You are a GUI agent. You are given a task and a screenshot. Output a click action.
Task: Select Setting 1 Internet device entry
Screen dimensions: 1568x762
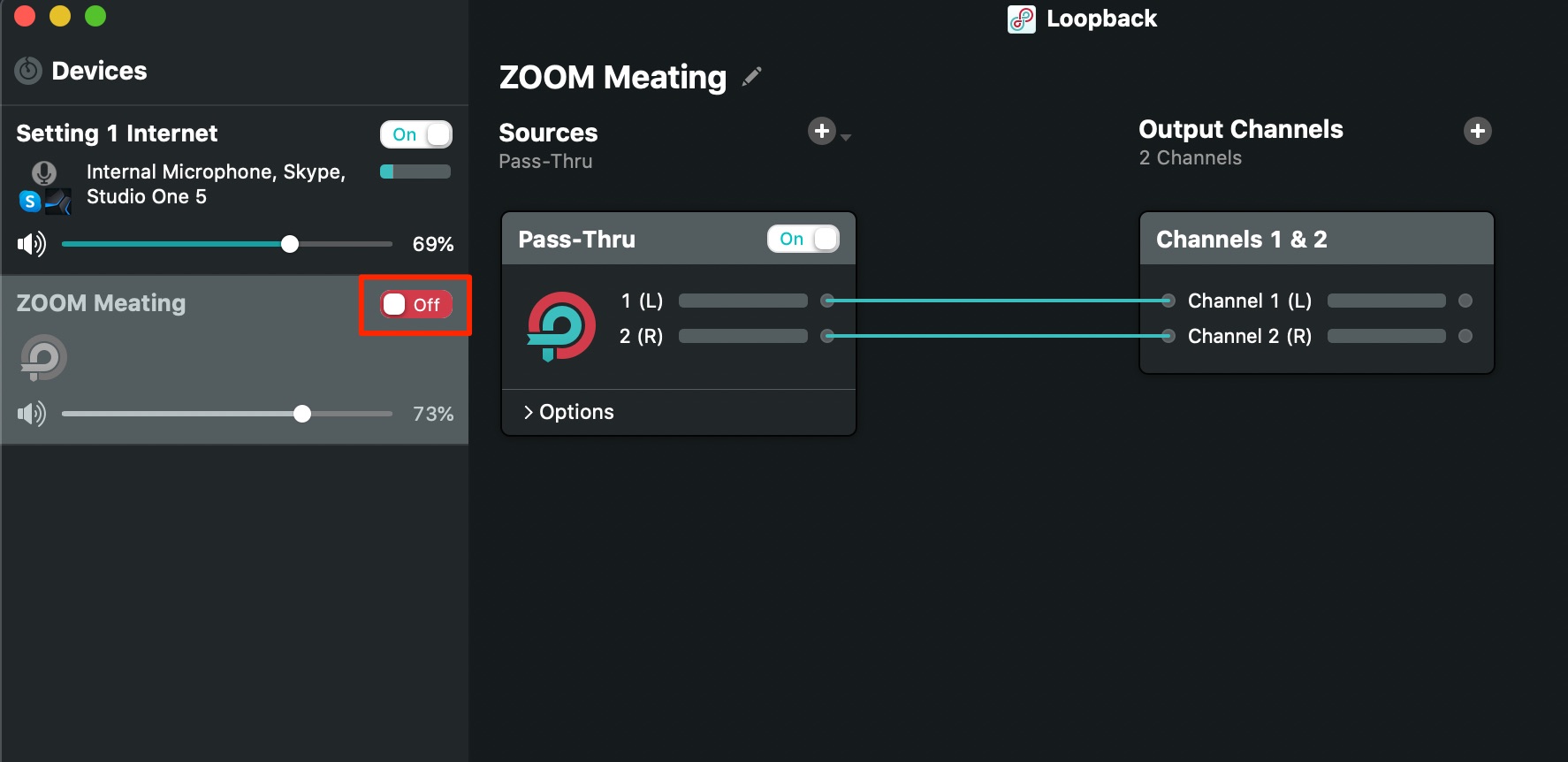click(234, 190)
